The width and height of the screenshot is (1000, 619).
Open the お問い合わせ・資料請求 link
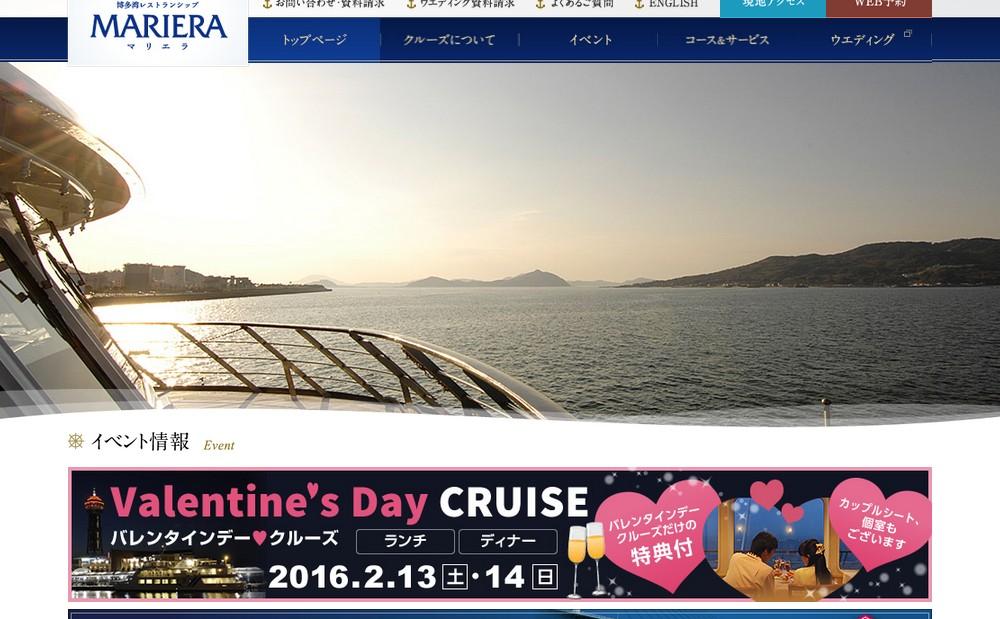[330, 4]
